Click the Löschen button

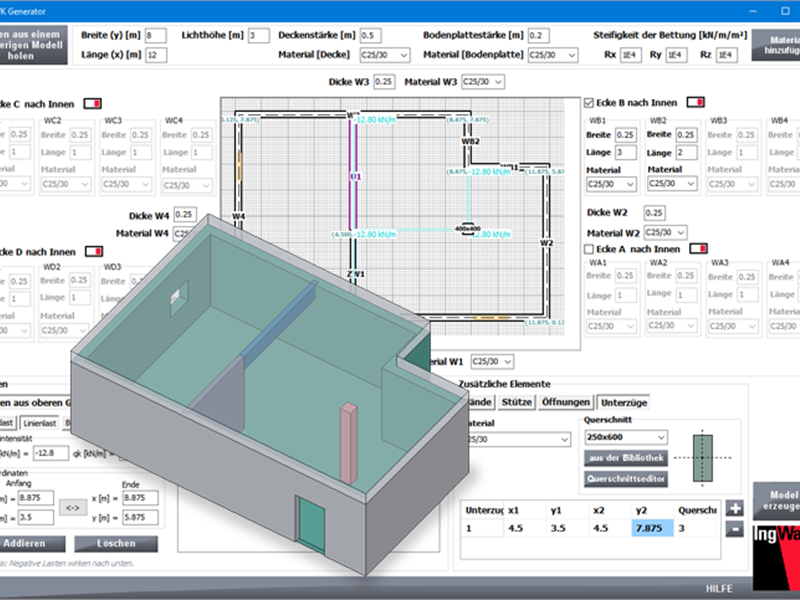[116, 543]
